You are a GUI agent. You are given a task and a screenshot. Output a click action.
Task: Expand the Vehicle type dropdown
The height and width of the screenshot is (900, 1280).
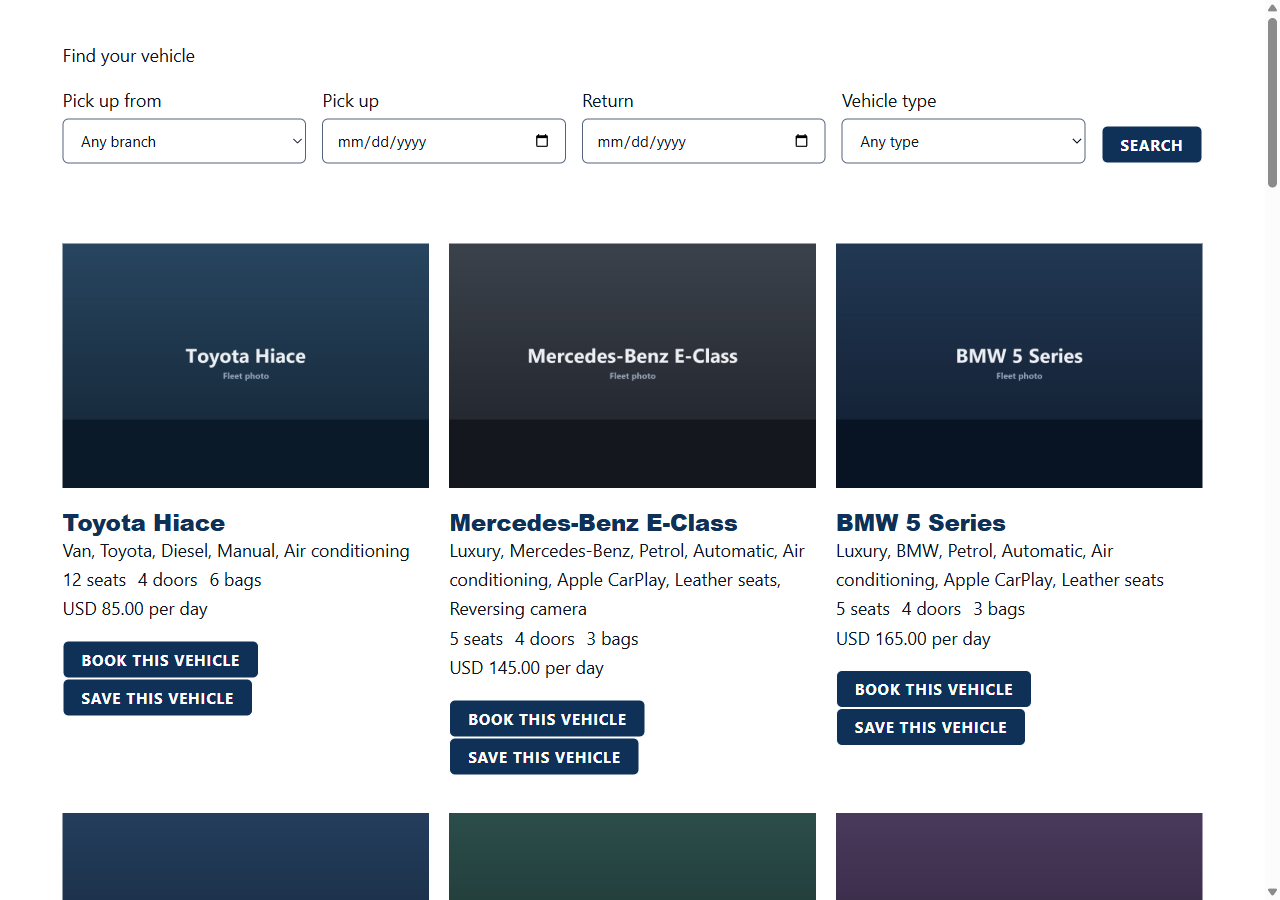pos(963,141)
